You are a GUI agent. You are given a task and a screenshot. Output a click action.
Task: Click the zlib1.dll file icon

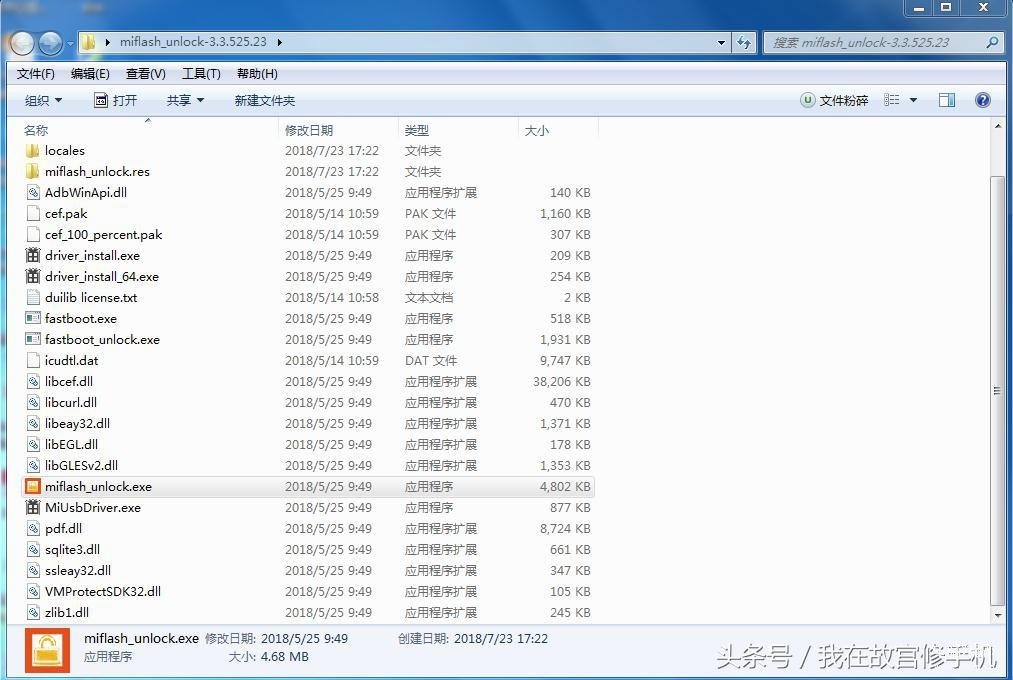point(33,613)
